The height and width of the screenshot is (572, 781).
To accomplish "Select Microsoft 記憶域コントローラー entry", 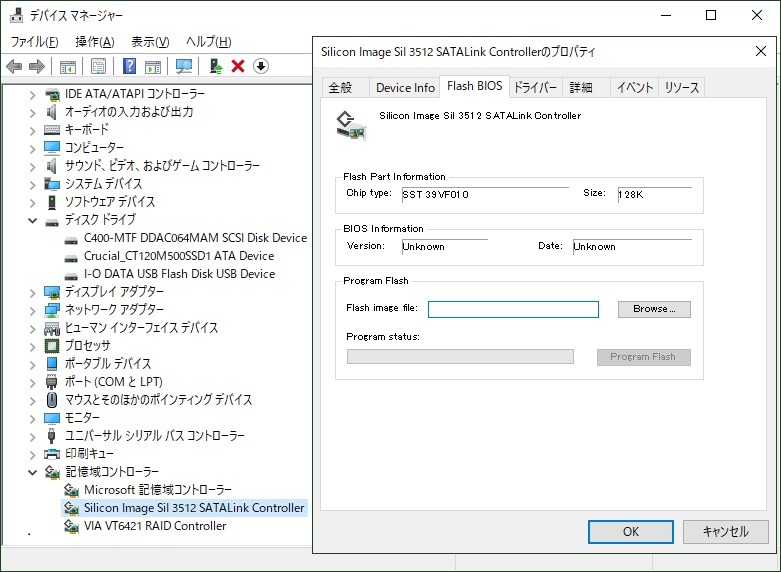I will point(157,490).
